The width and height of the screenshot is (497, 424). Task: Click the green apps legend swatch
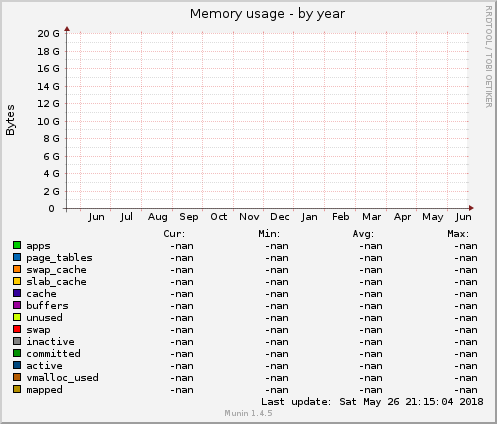[17, 245]
